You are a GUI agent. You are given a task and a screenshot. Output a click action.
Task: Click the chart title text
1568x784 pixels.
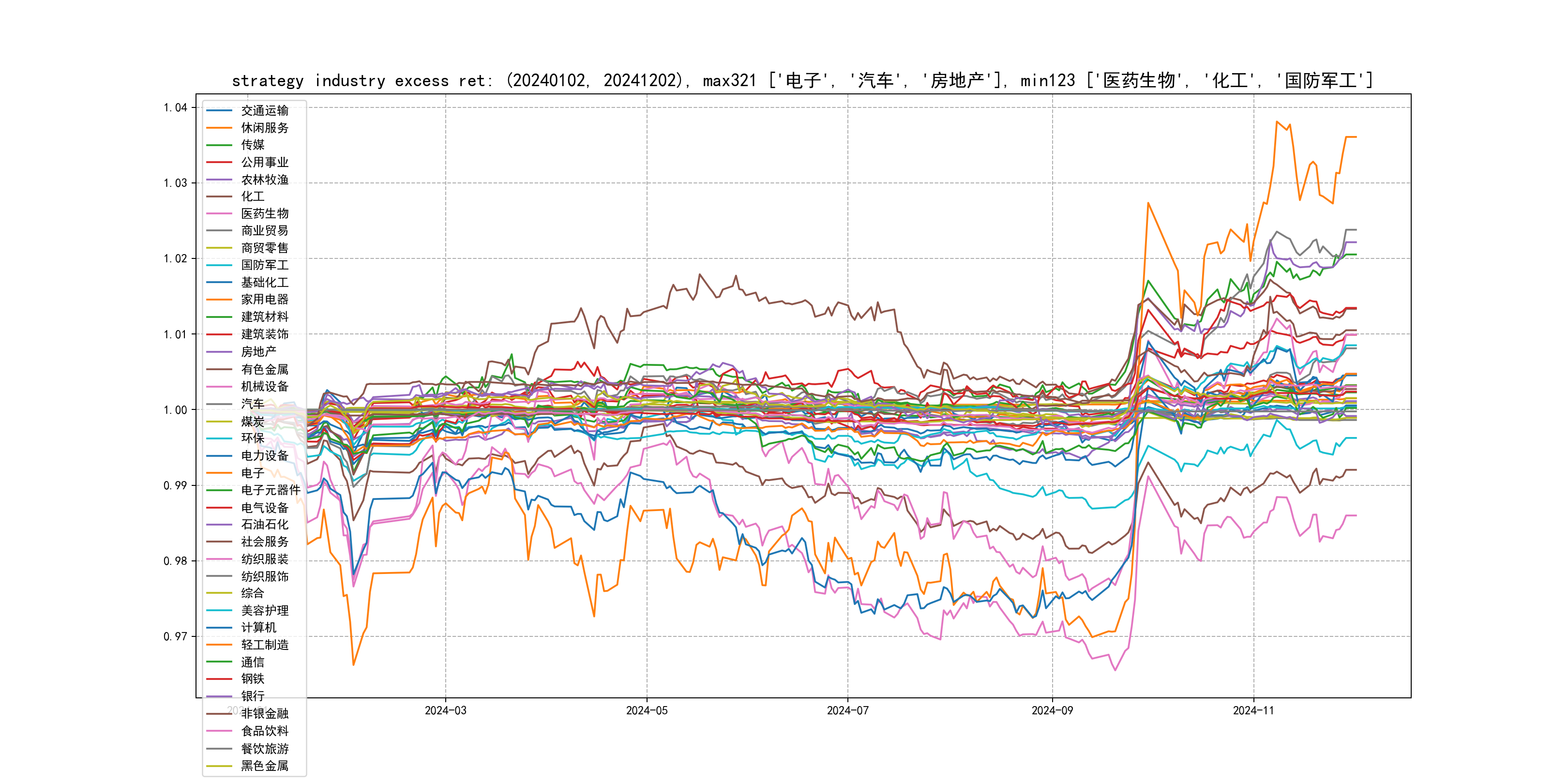coord(802,80)
